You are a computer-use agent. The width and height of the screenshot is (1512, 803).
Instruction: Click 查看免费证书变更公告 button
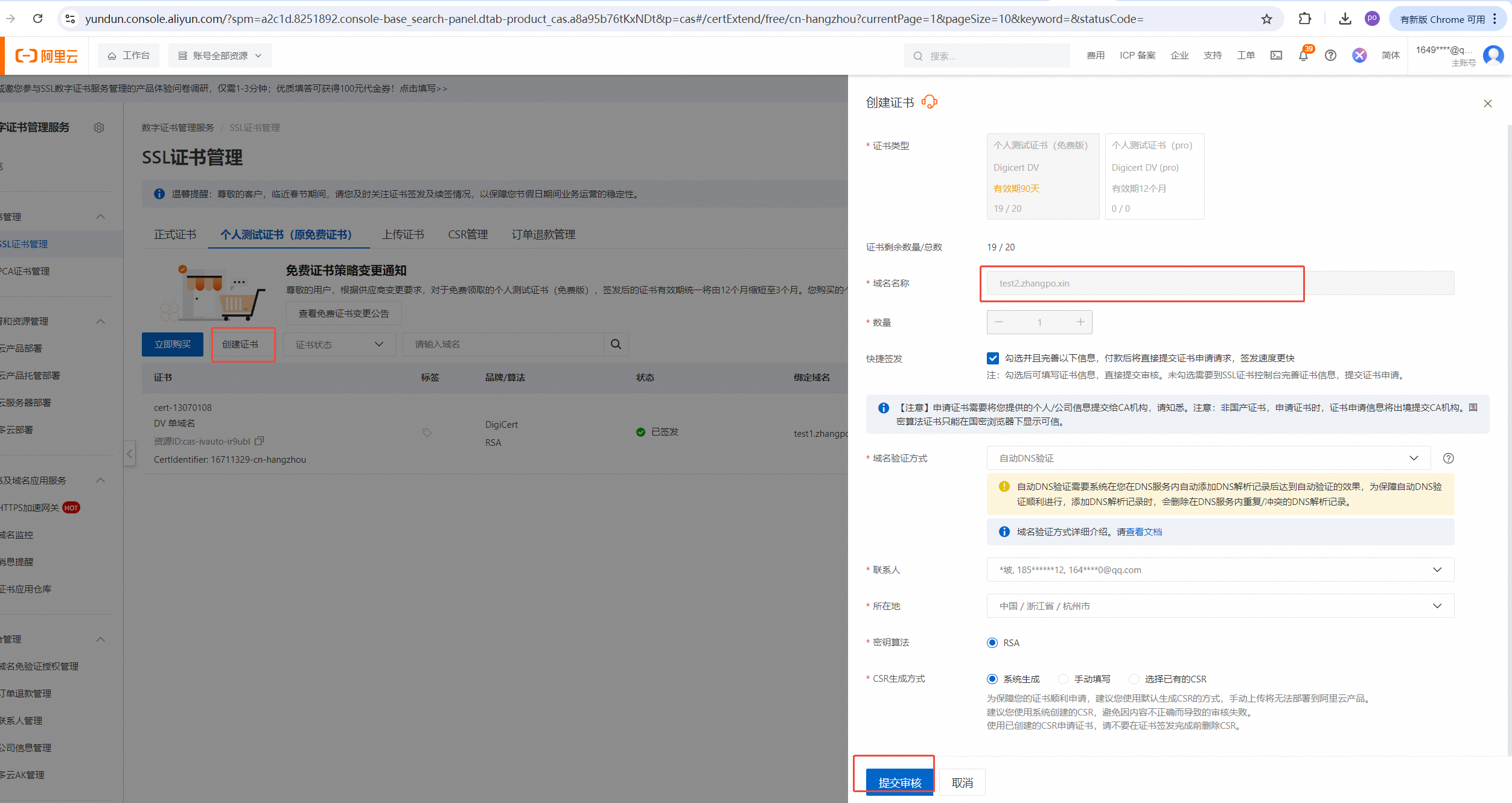point(343,314)
